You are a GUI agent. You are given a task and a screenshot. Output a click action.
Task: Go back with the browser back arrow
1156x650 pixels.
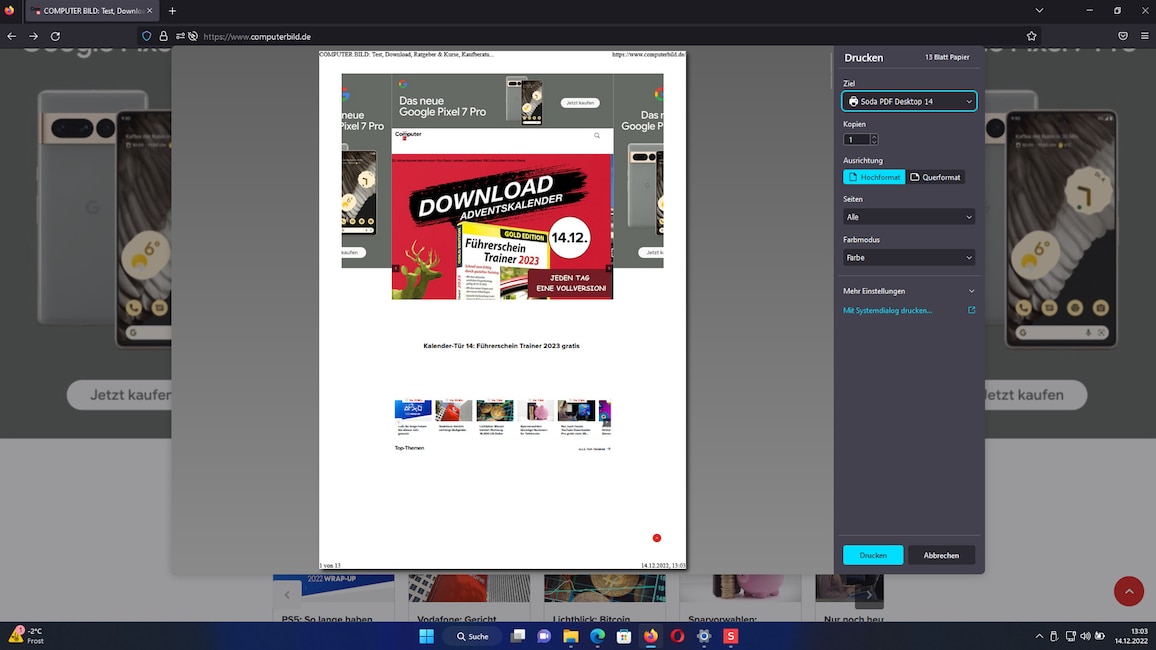pyautogui.click(x=12, y=36)
